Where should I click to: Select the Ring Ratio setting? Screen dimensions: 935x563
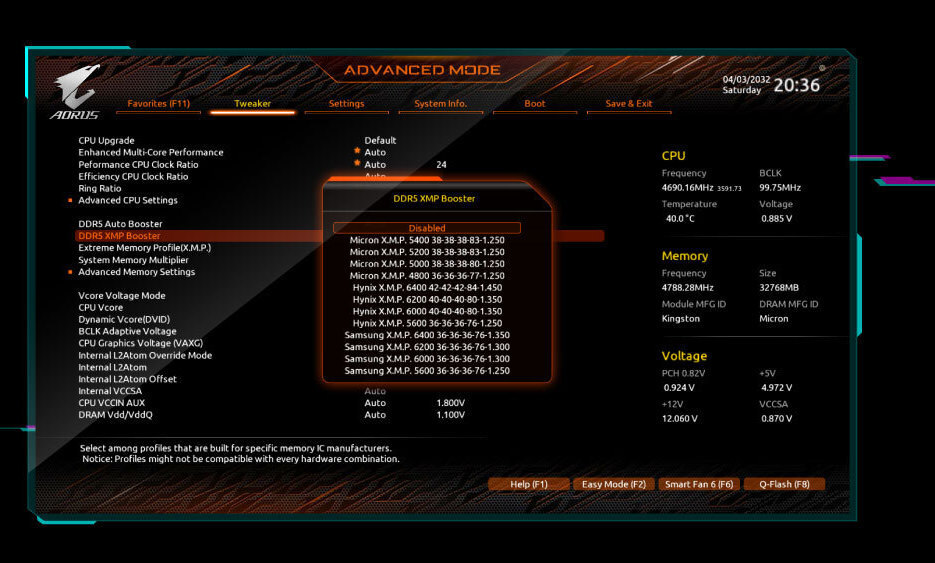[x=100, y=188]
